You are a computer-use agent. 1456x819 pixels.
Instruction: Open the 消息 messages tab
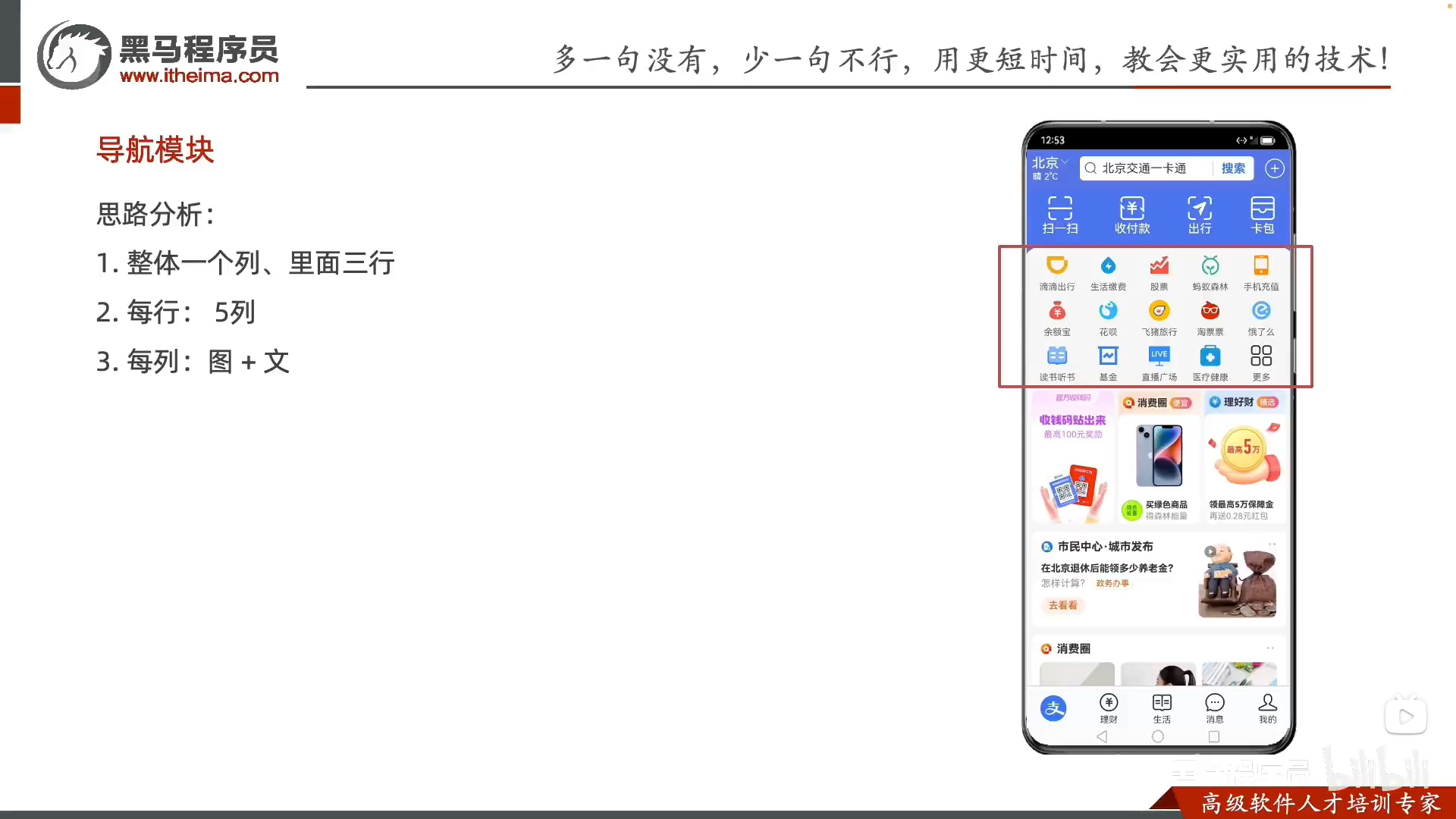tap(1215, 708)
